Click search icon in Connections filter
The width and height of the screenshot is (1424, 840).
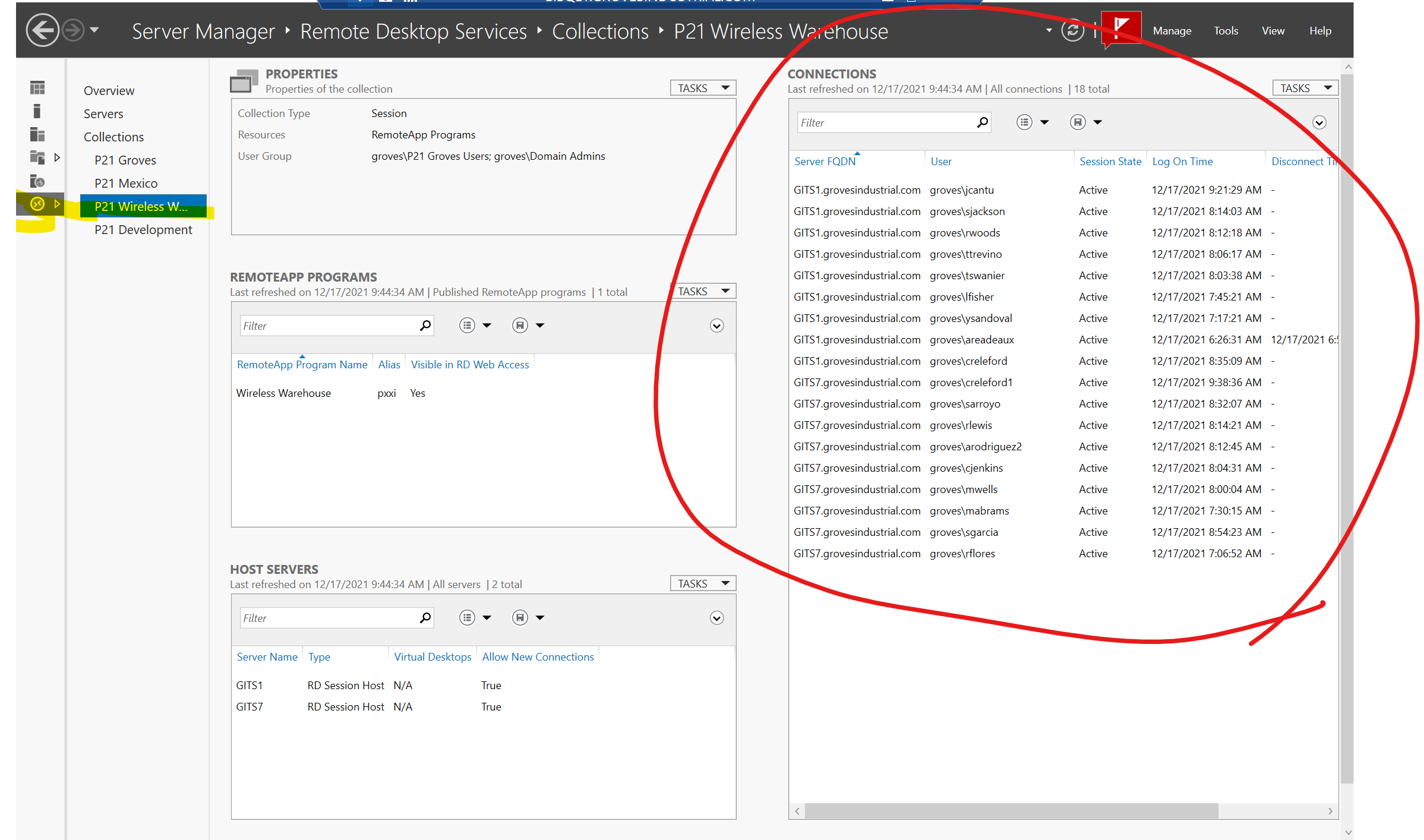983,122
